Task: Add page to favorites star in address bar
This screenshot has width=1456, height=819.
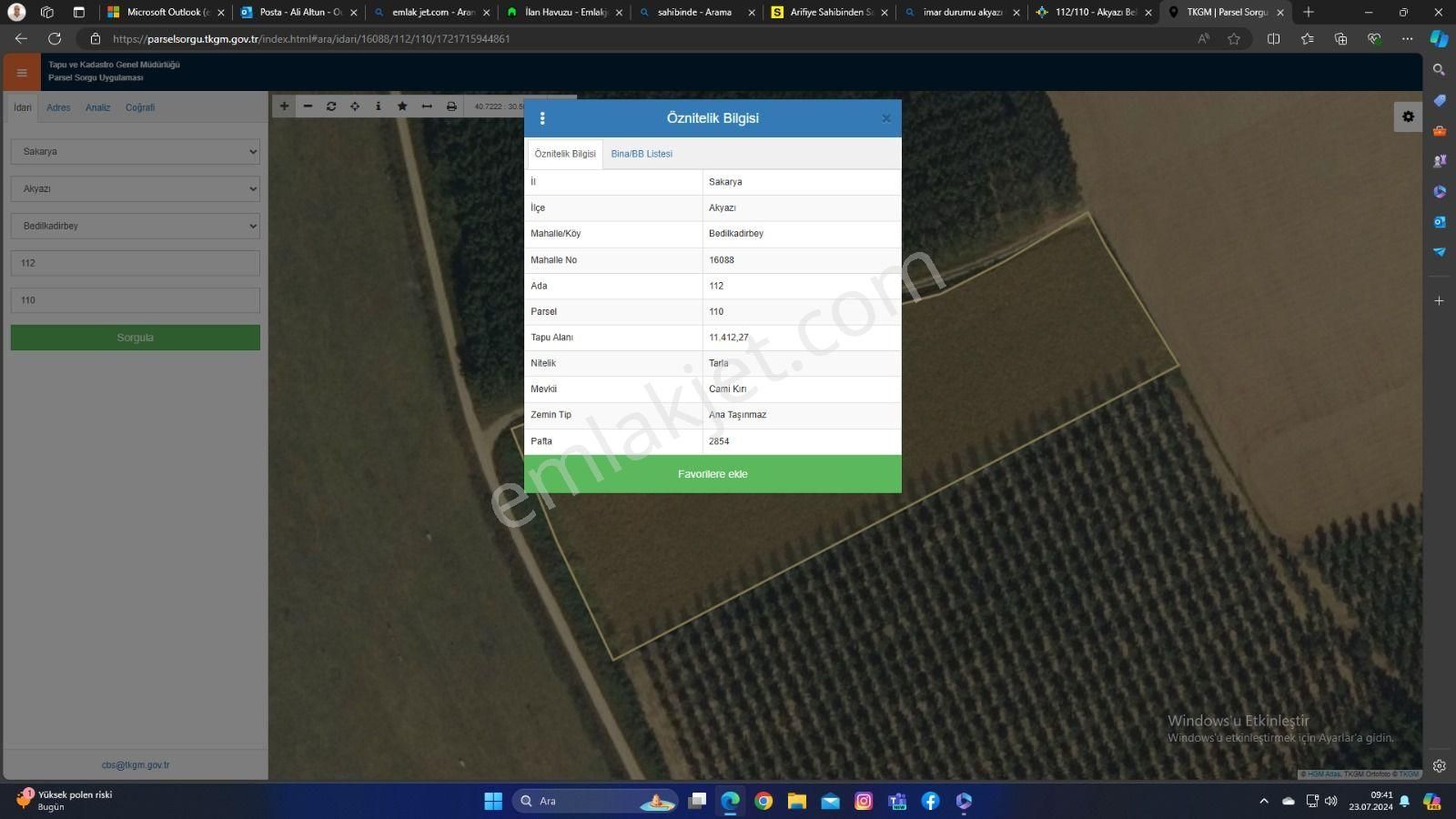Action: point(1234,39)
